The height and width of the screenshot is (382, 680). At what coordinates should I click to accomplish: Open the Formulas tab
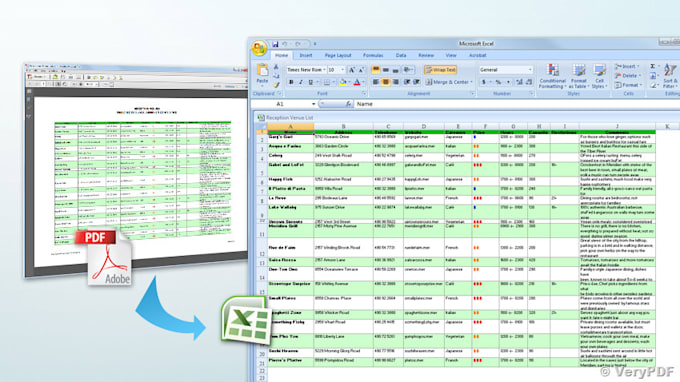coord(373,56)
